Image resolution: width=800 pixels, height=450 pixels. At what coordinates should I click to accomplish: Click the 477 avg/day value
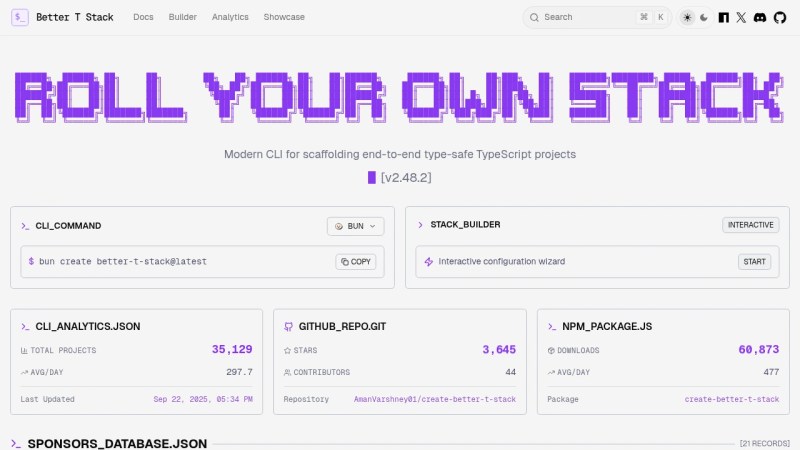pyautogui.click(x=771, y=372)
